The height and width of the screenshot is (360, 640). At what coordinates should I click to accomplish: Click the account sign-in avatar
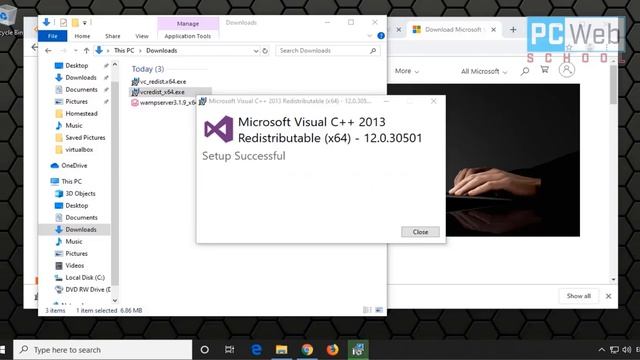(x=567, y=70)
